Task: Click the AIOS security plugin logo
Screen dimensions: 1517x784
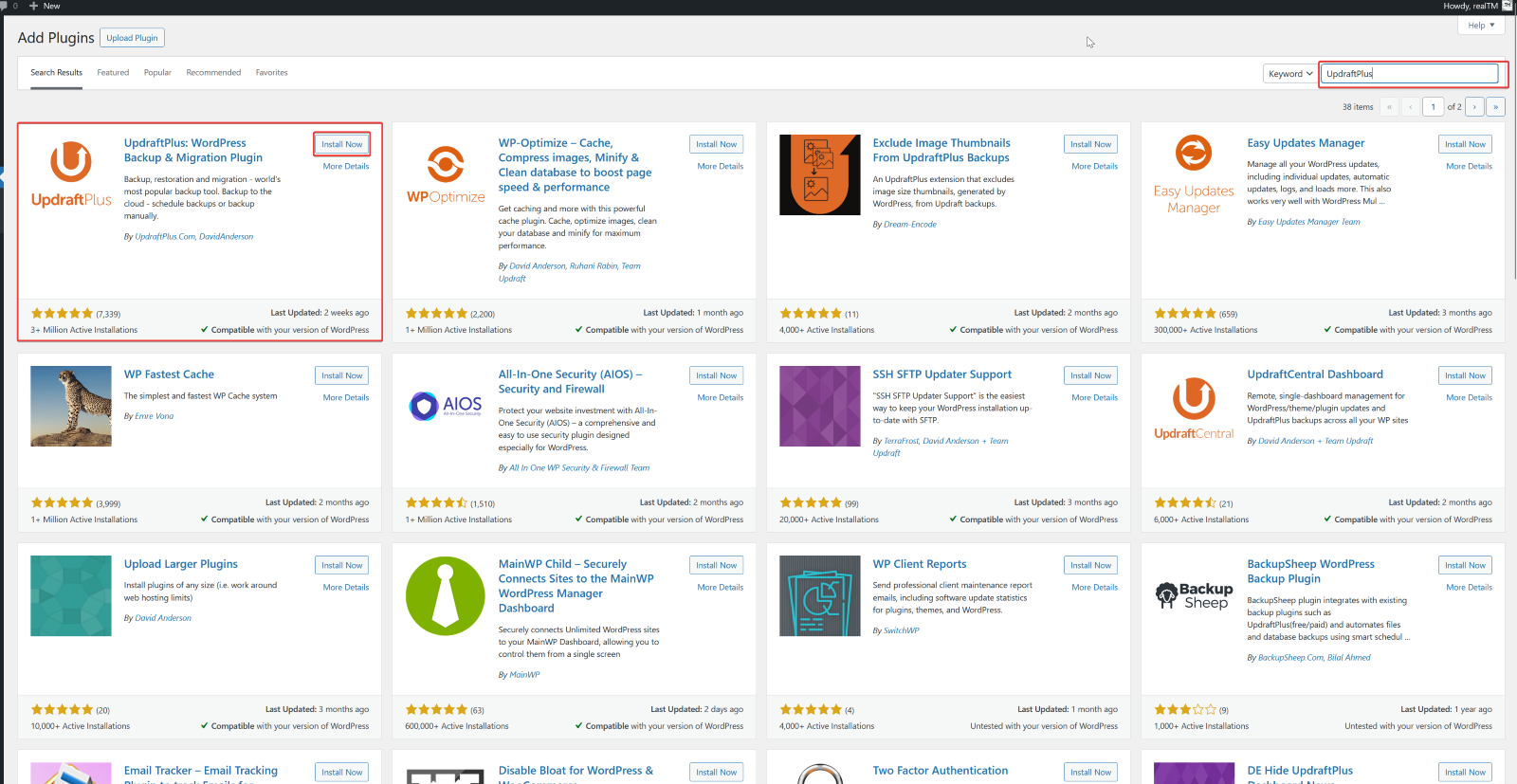Action: 446,406
